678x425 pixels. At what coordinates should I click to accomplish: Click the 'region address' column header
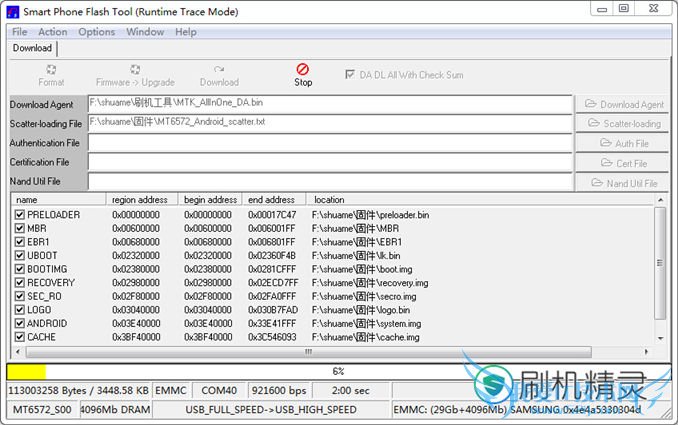point(142,200)
